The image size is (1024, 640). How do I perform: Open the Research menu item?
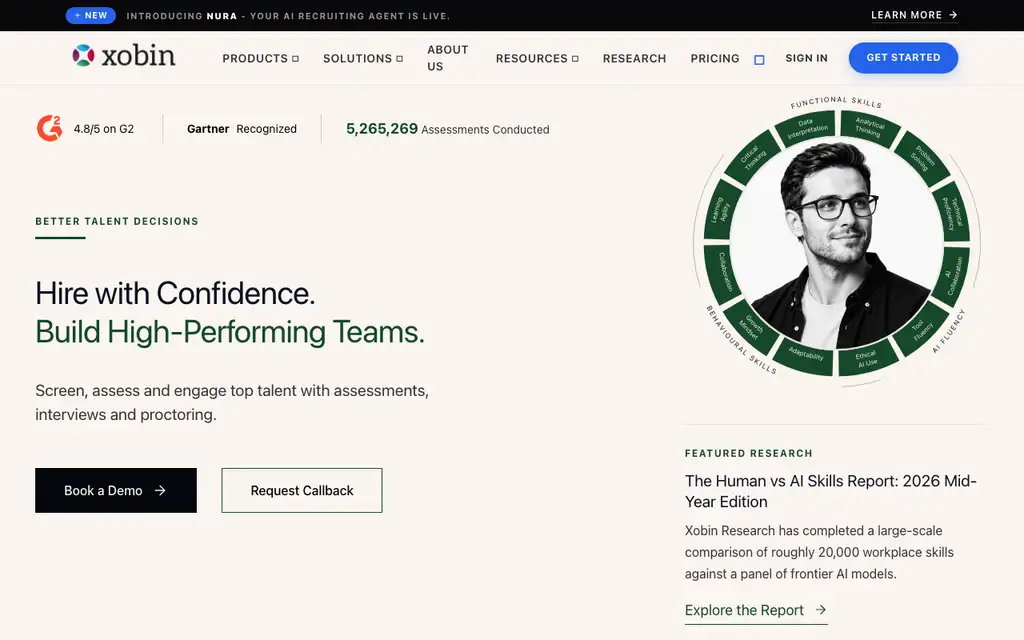634,58
